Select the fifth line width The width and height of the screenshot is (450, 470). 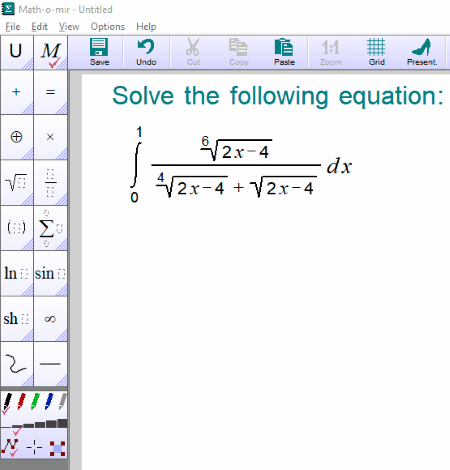[x=51, y=424]
